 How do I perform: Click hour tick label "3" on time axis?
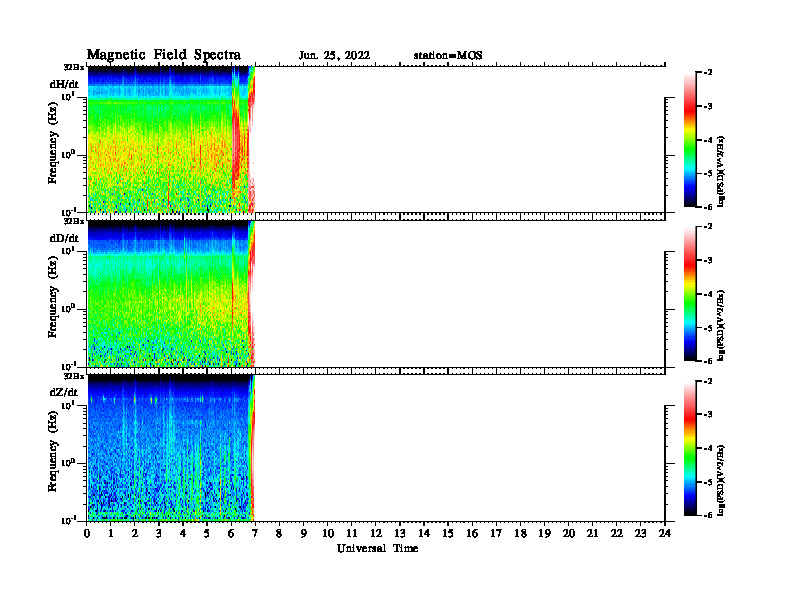pos(159,533)
